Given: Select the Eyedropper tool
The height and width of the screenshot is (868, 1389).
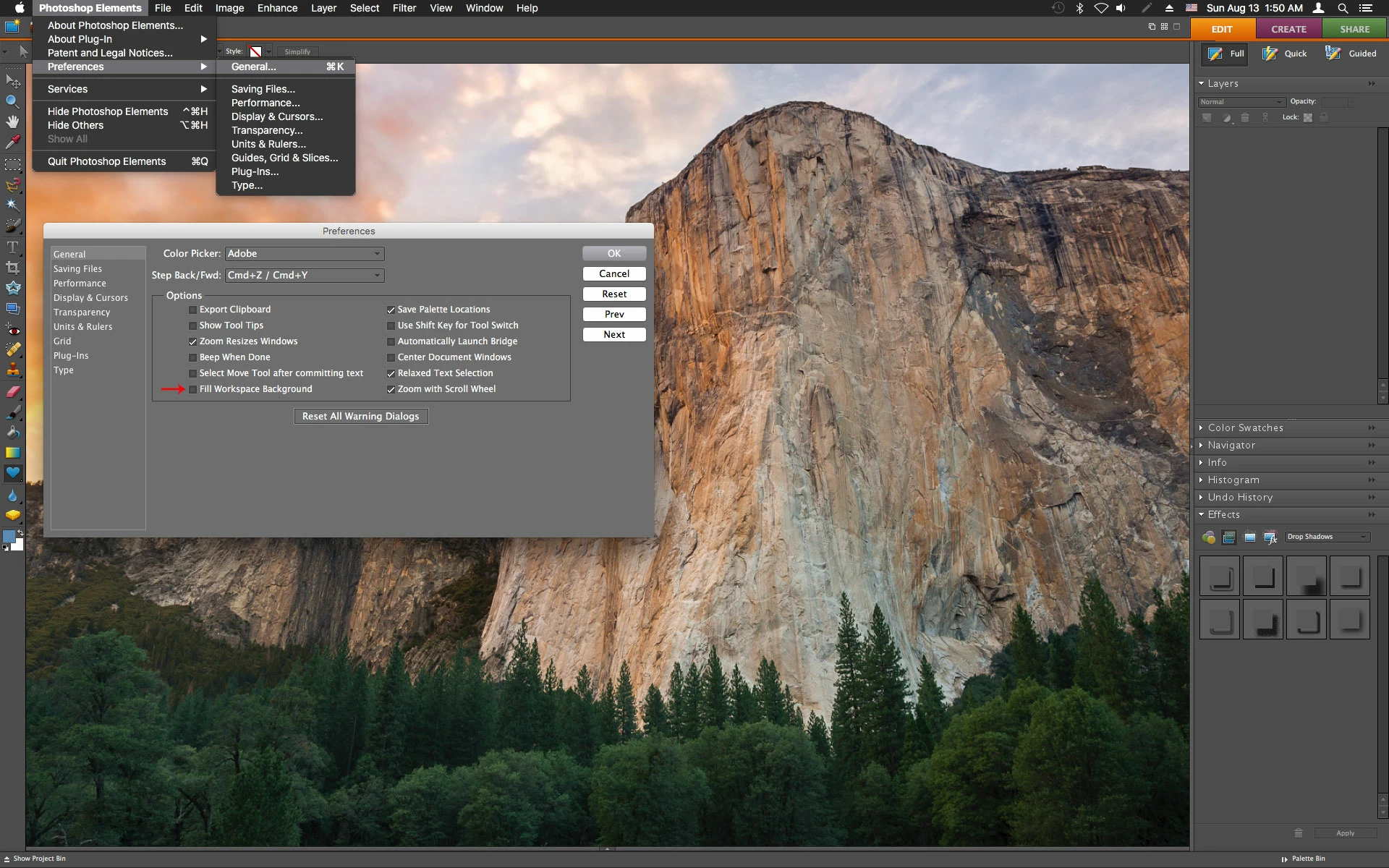Looking at the screenshot, I should (x=12, y=142).
